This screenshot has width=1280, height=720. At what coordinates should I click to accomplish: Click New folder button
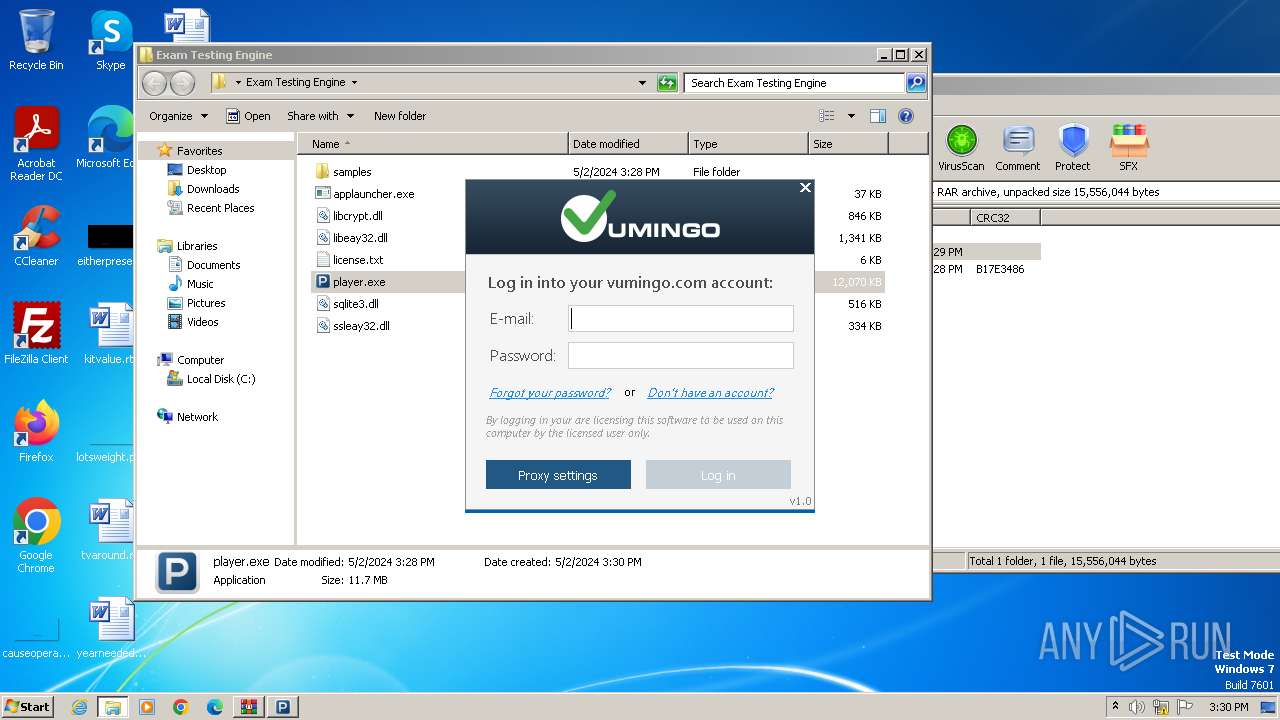click(400, 116)
